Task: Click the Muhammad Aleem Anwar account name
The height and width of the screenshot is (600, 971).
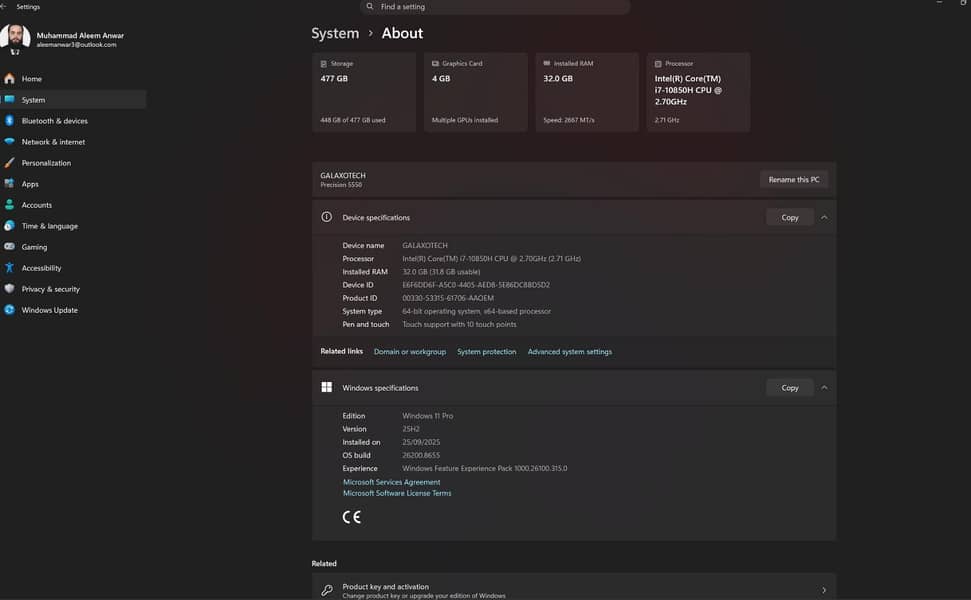Action: (x=80, y=35)
